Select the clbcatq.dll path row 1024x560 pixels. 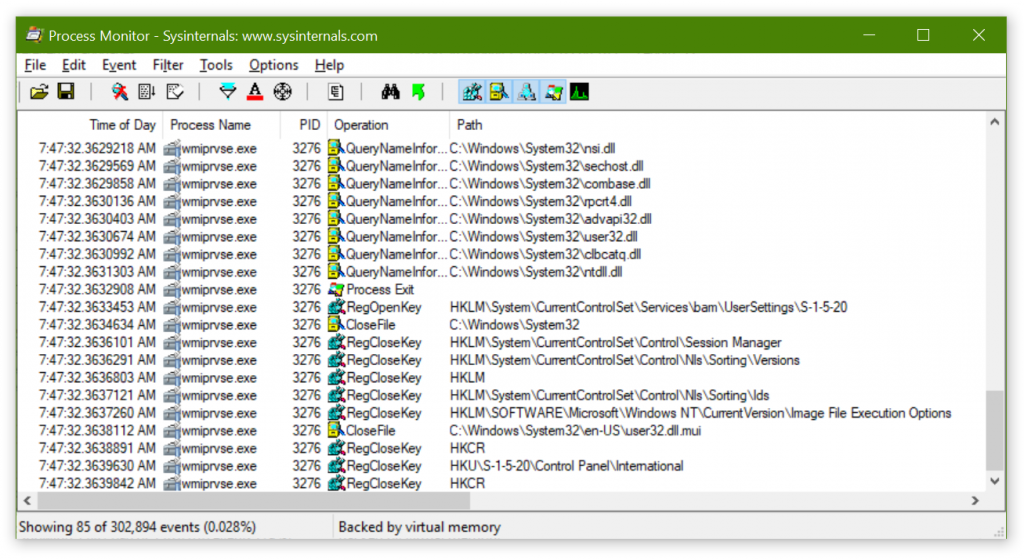tap(501, 254)
